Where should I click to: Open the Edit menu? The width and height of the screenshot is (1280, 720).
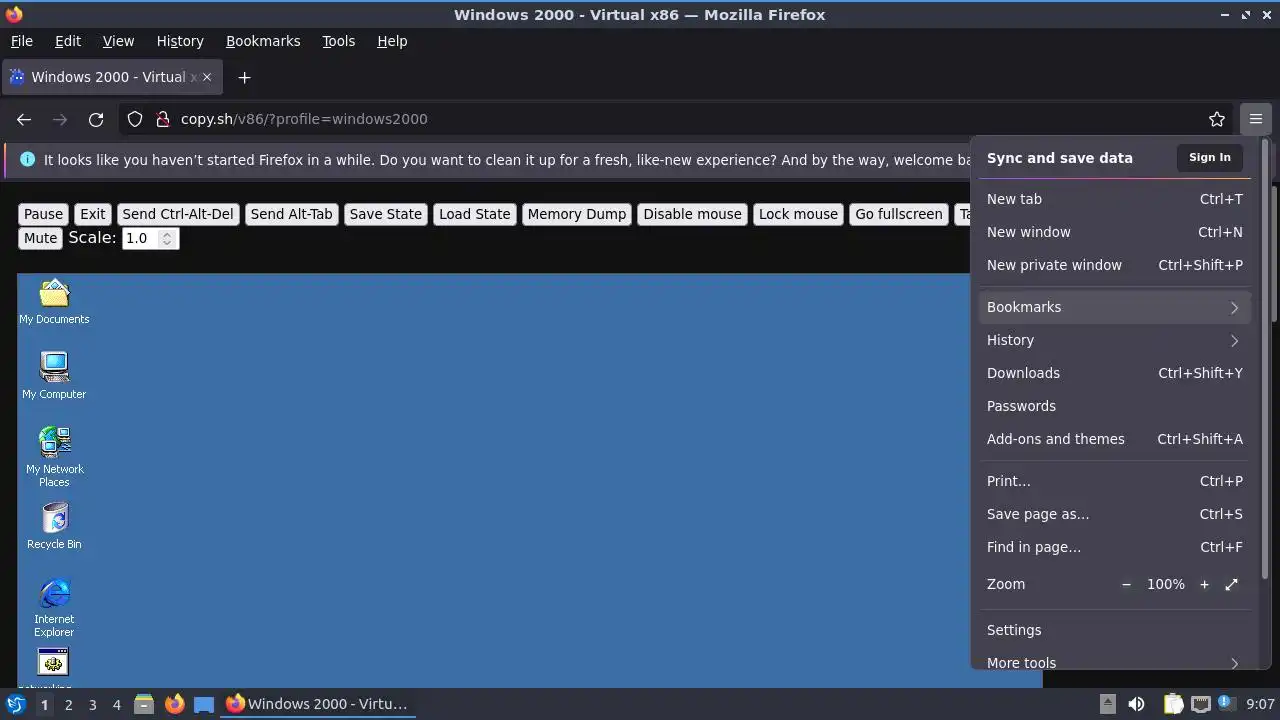point(67,41)
